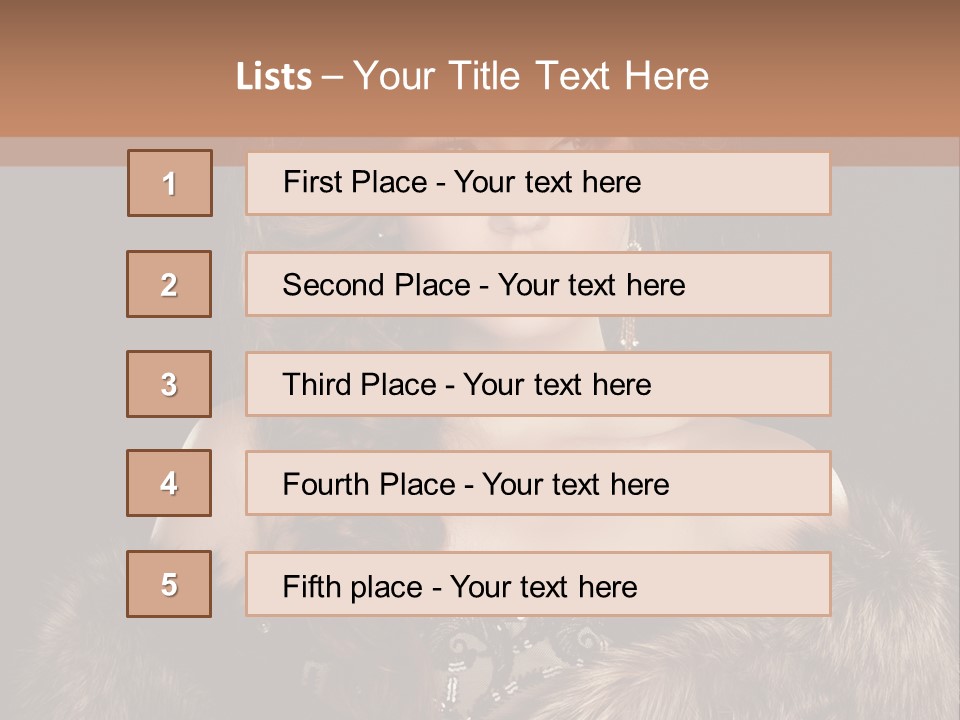The image size is (960, 720).
Task: Click the "First Place - Your text here" box
Action: point(538,183)
